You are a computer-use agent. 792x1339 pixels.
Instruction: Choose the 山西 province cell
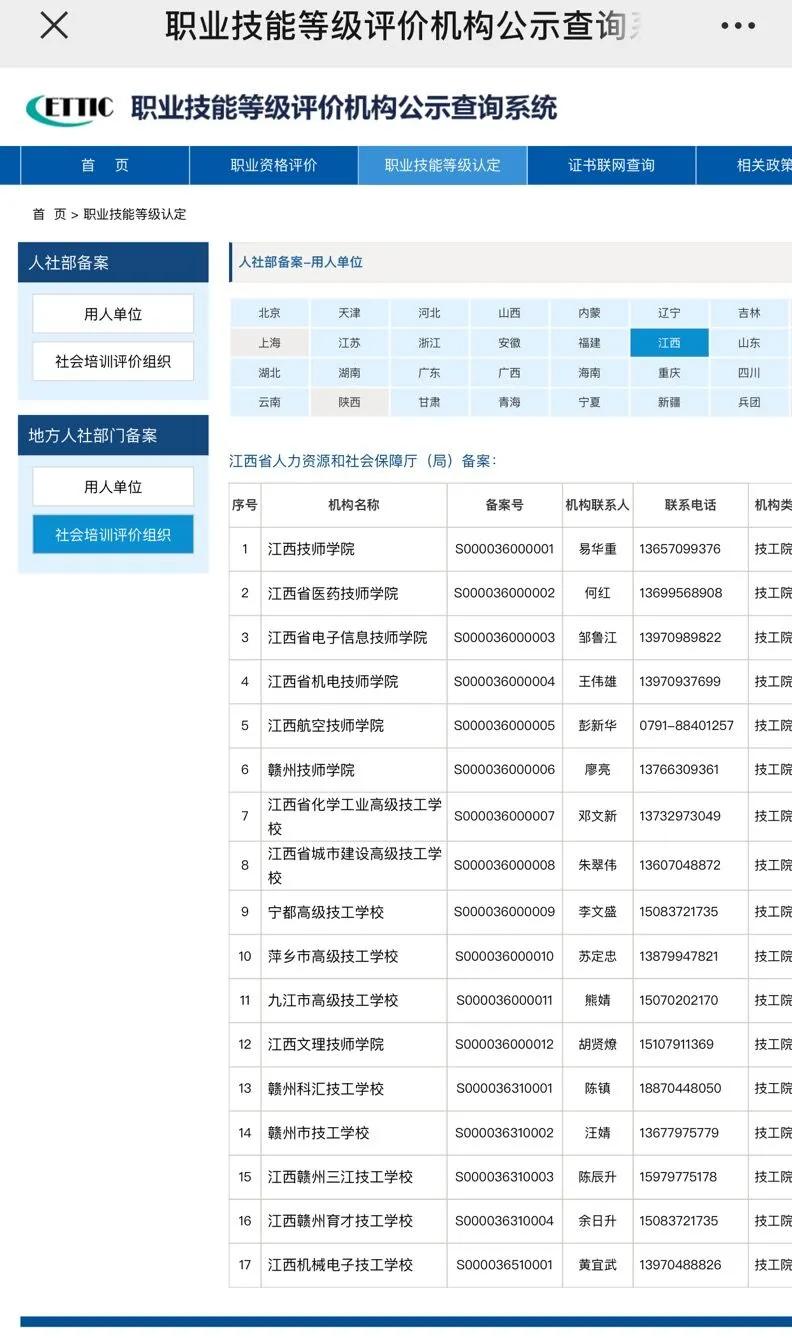coord(510,313)
